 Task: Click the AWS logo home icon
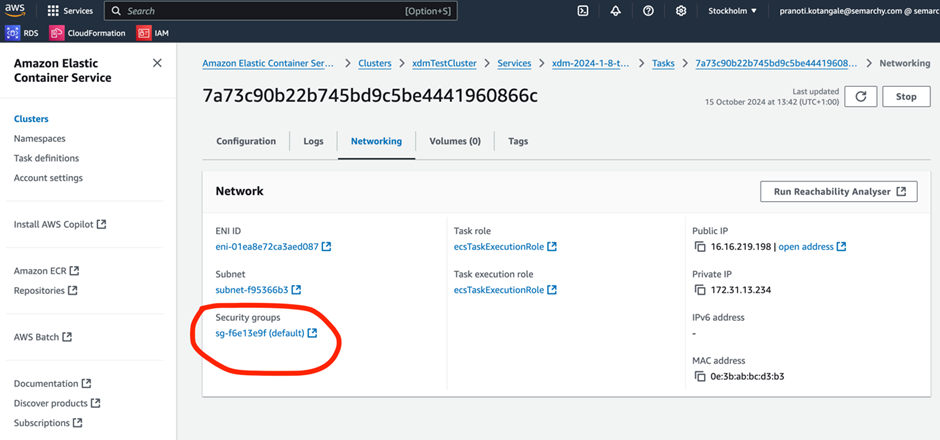tap(16, 10)
